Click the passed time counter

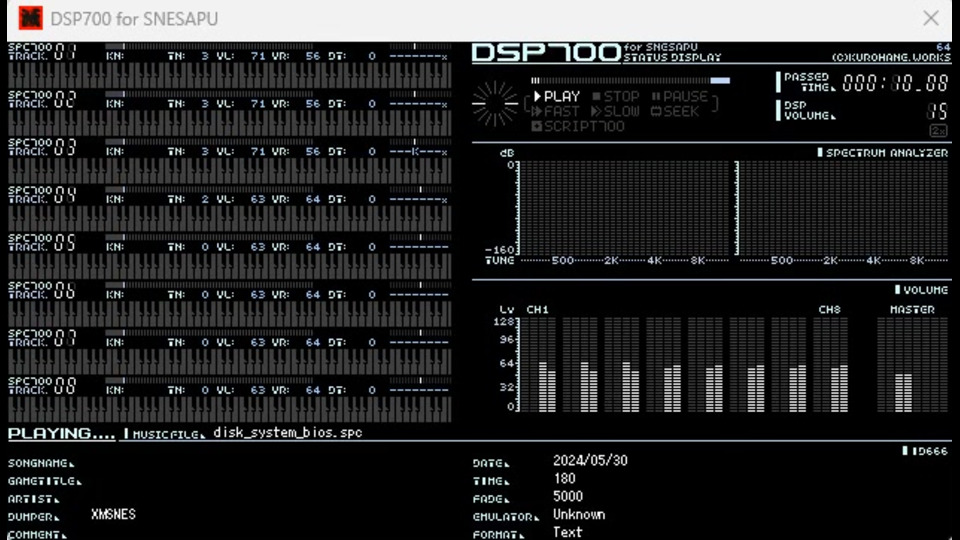[x=896, y=83]
